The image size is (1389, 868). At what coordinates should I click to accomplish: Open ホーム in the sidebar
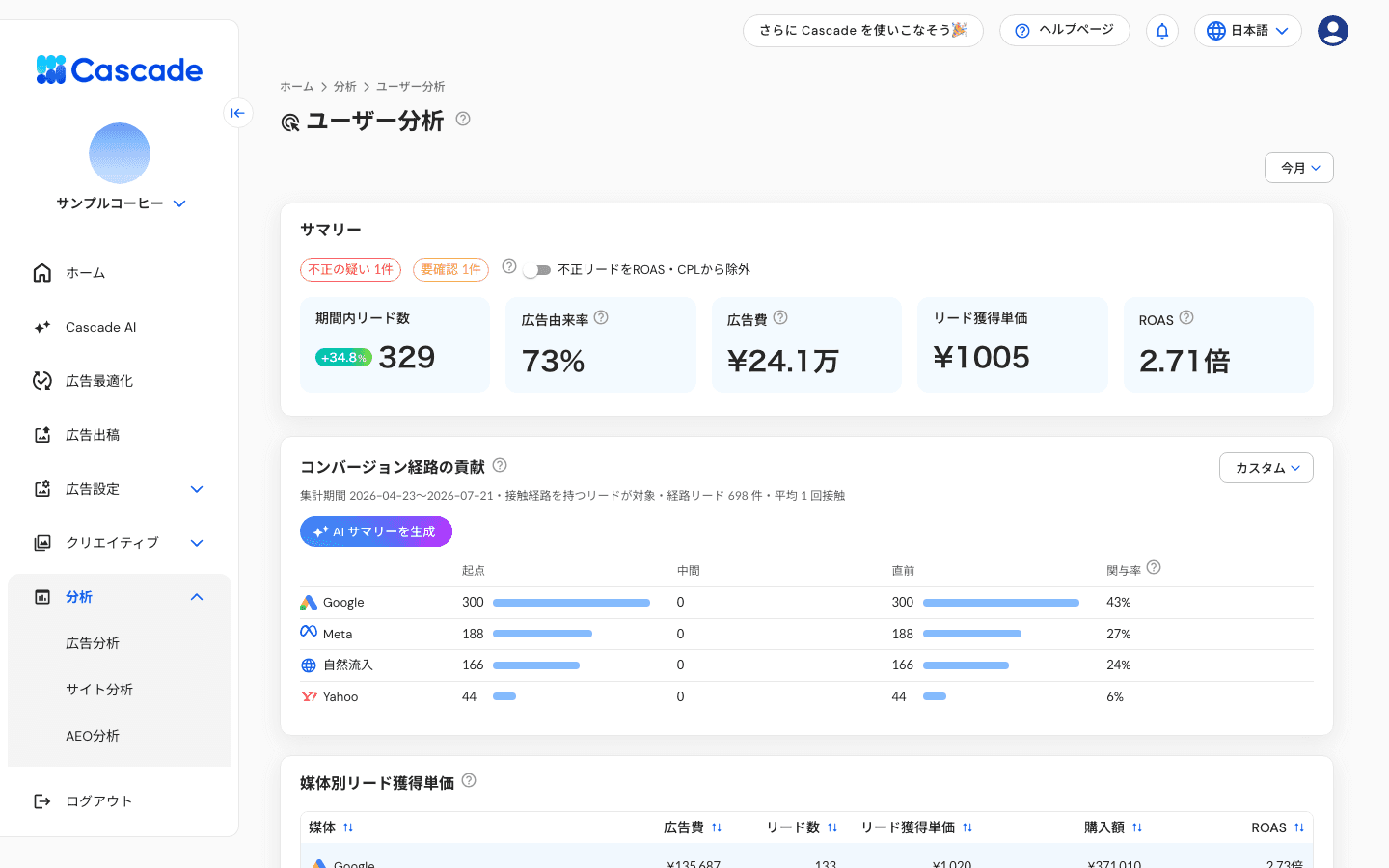(120, 273)
